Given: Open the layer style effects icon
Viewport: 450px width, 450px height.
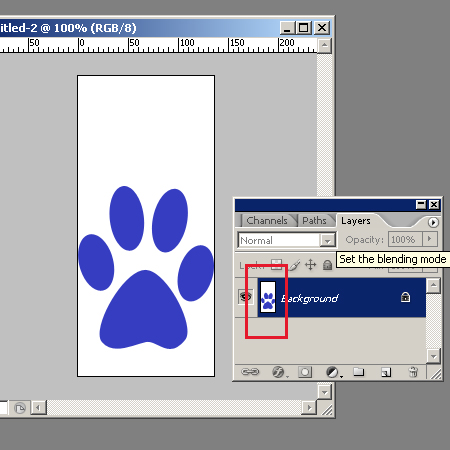Looking at the screenshot, I should click(x=279, y=372).
